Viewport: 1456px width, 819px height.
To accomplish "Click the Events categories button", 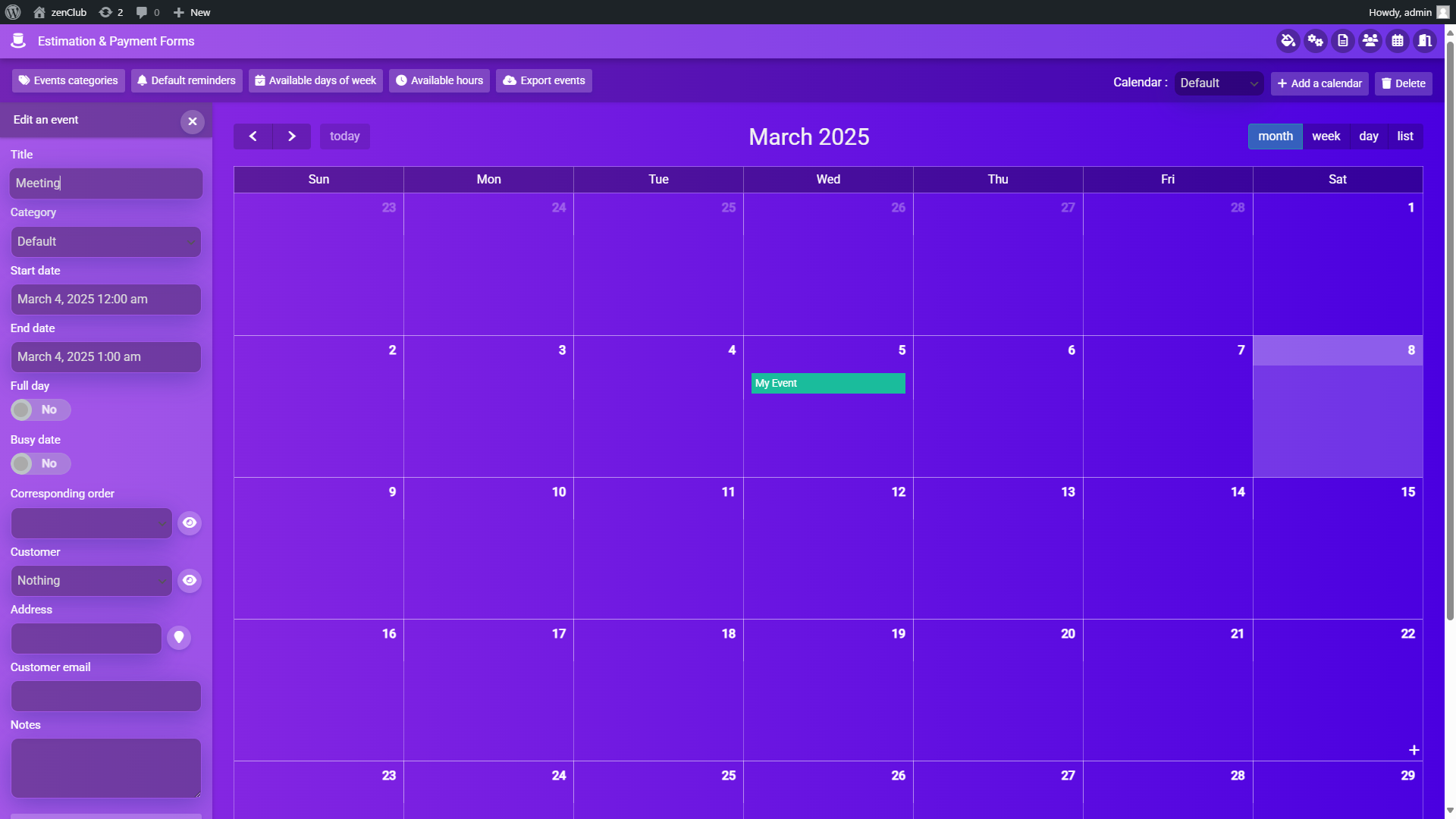I will click(x=68, y=81).
